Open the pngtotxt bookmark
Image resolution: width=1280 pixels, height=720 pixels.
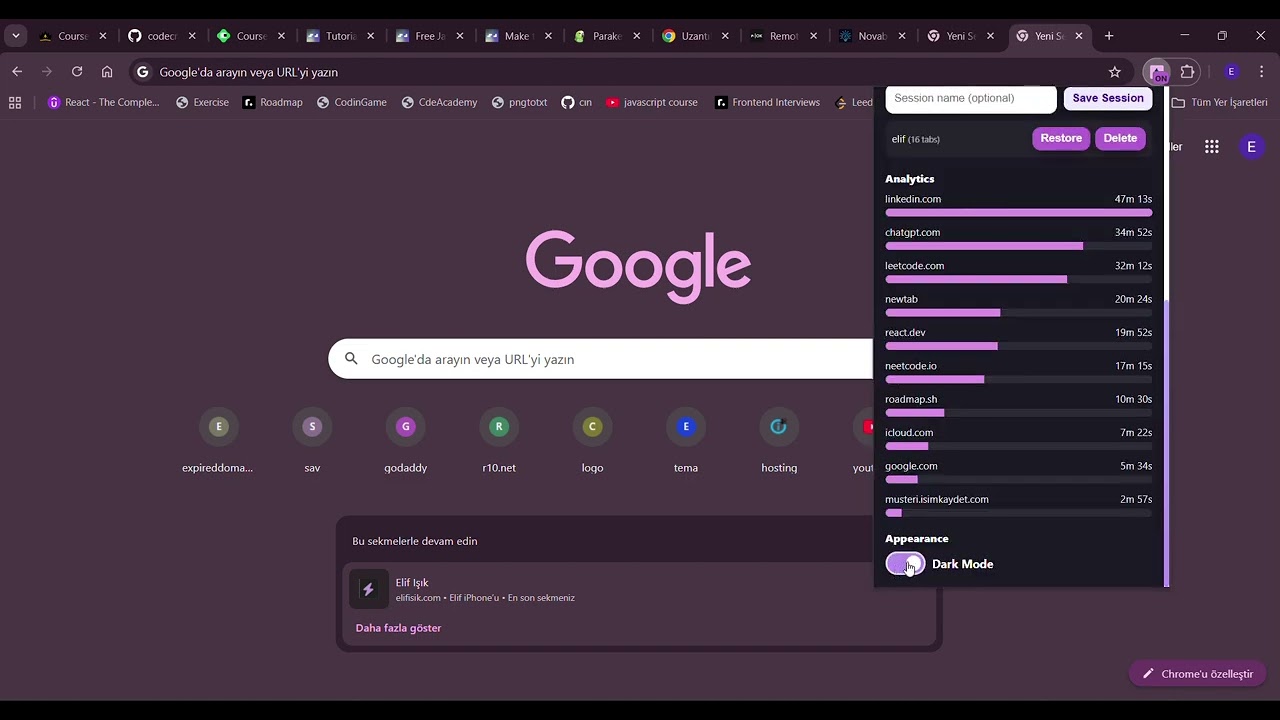[519, 102]
